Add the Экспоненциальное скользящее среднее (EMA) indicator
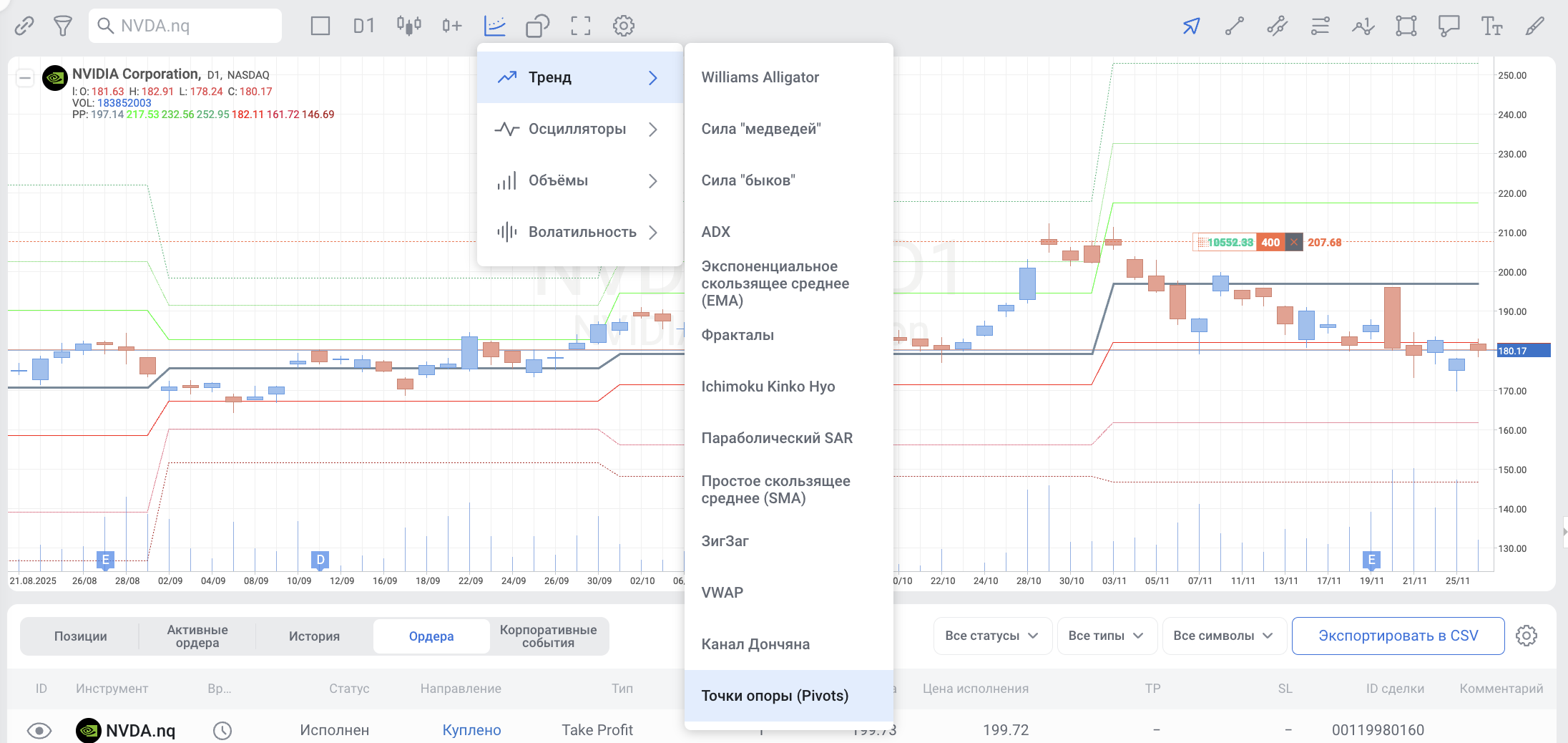Image resolution: width=1568 pixels, height=743 pixels. pyautogui.click(x=789, y=283)
